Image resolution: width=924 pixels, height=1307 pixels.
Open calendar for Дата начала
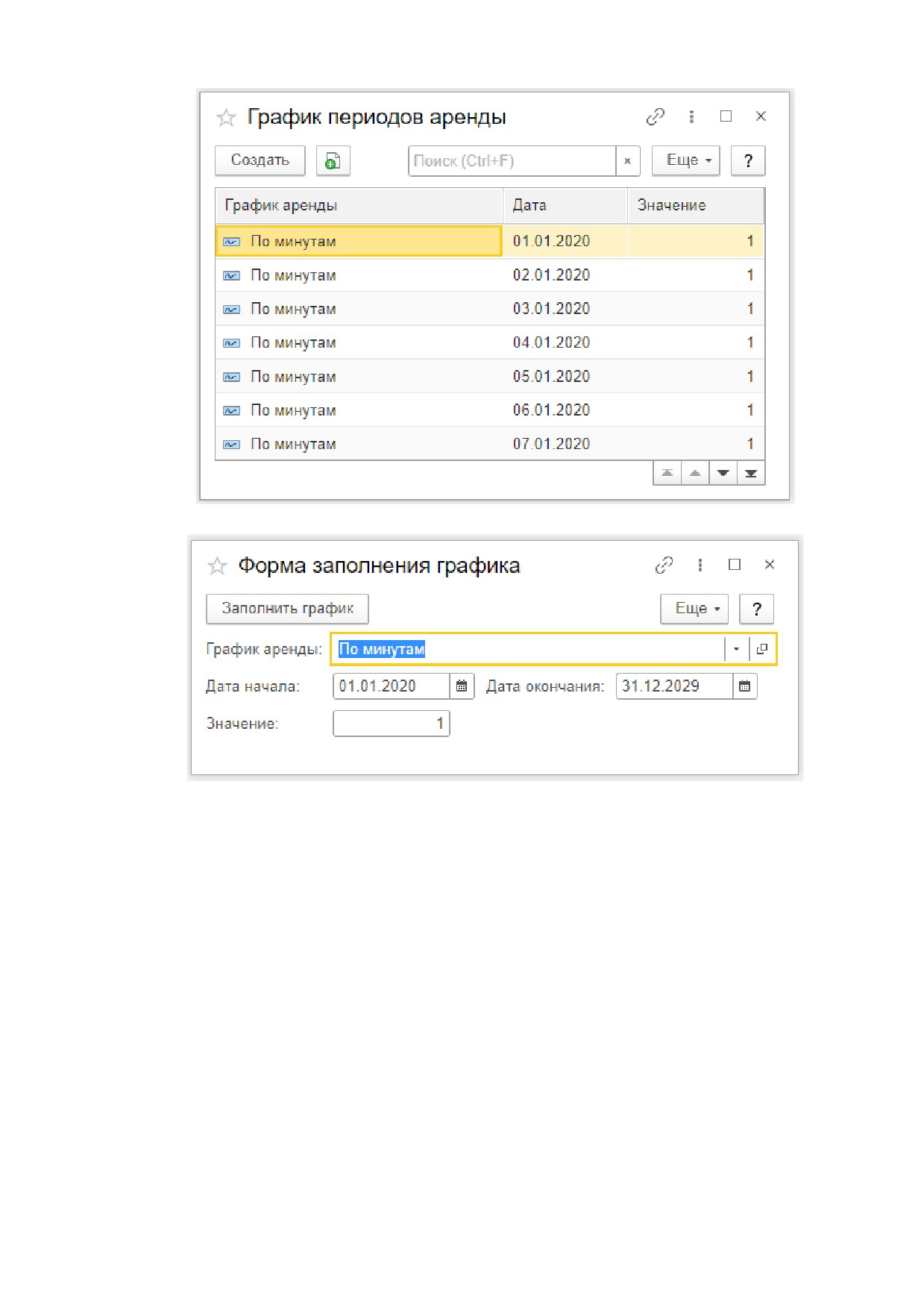462,686
